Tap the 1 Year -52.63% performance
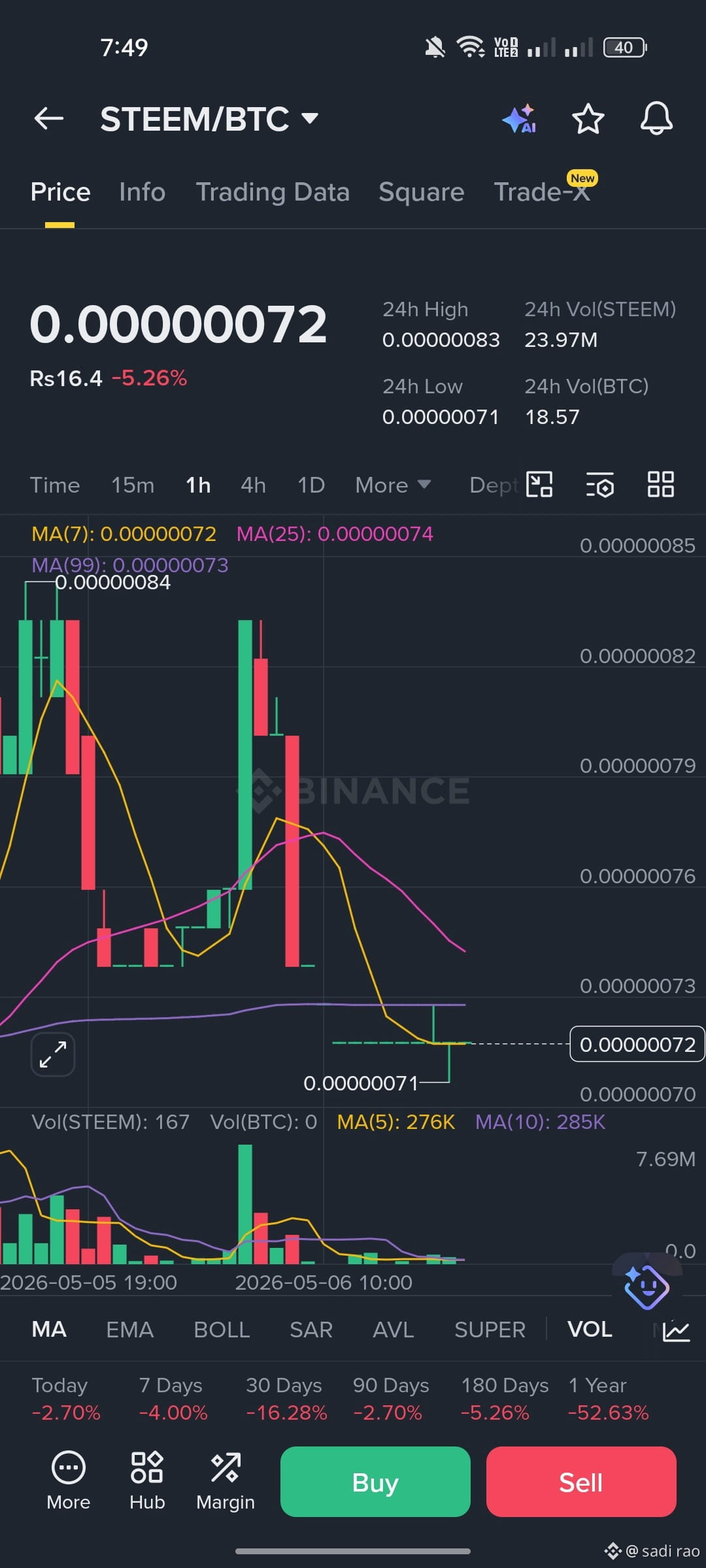Image resolution: width=706 pixels, height=1568 pixels. pyautogui.click(x=609, y=1399)
